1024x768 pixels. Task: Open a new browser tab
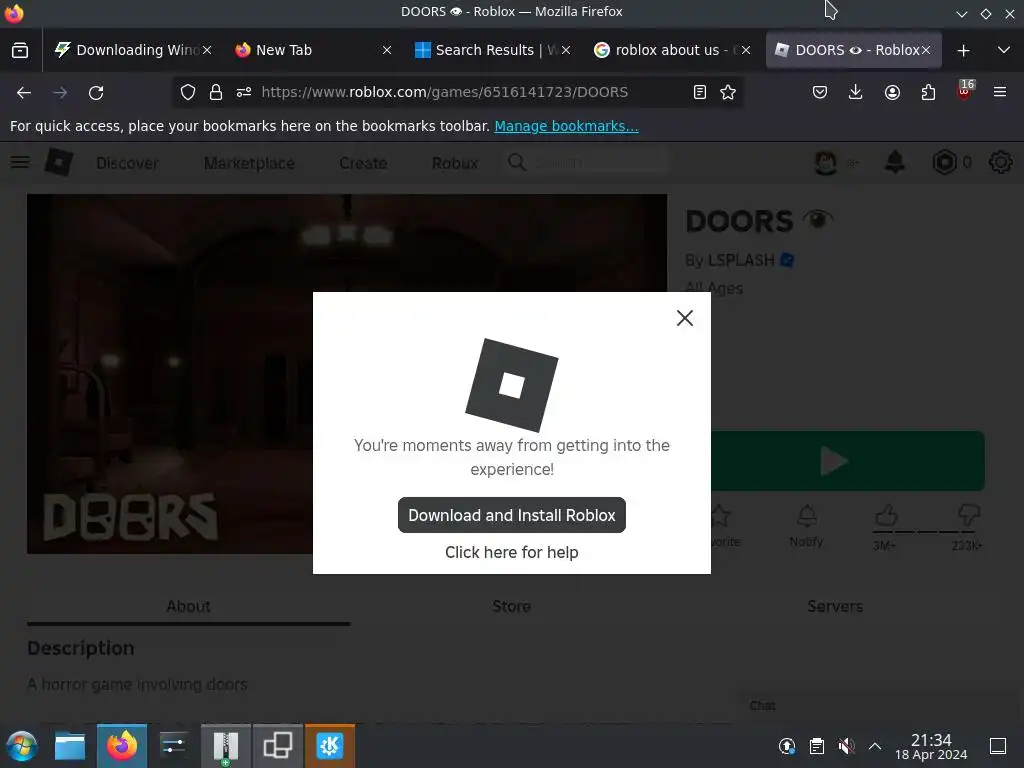coord(963,50)
